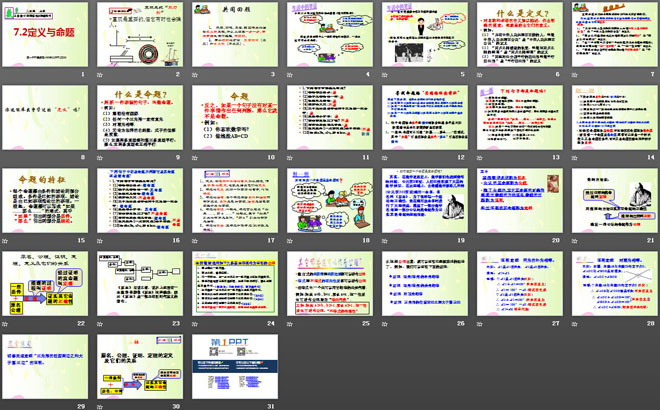Click the animation star under slide 18

click(290, 241)
